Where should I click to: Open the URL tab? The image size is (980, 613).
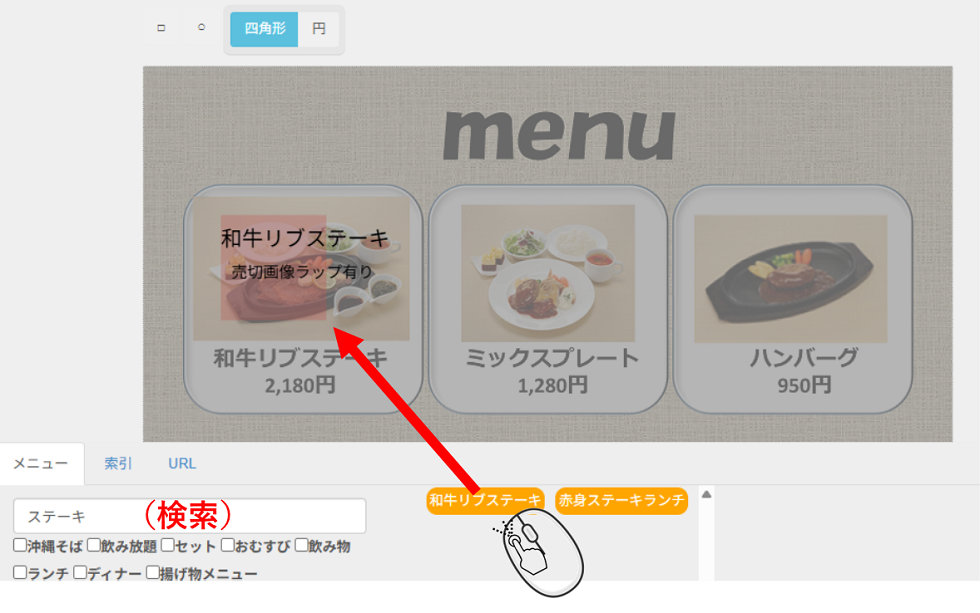[x=182, y=464]
